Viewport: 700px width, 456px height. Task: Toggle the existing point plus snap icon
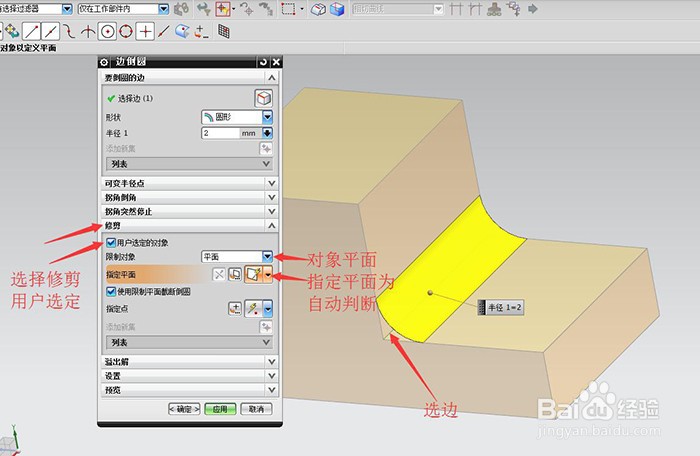point(145,32)
